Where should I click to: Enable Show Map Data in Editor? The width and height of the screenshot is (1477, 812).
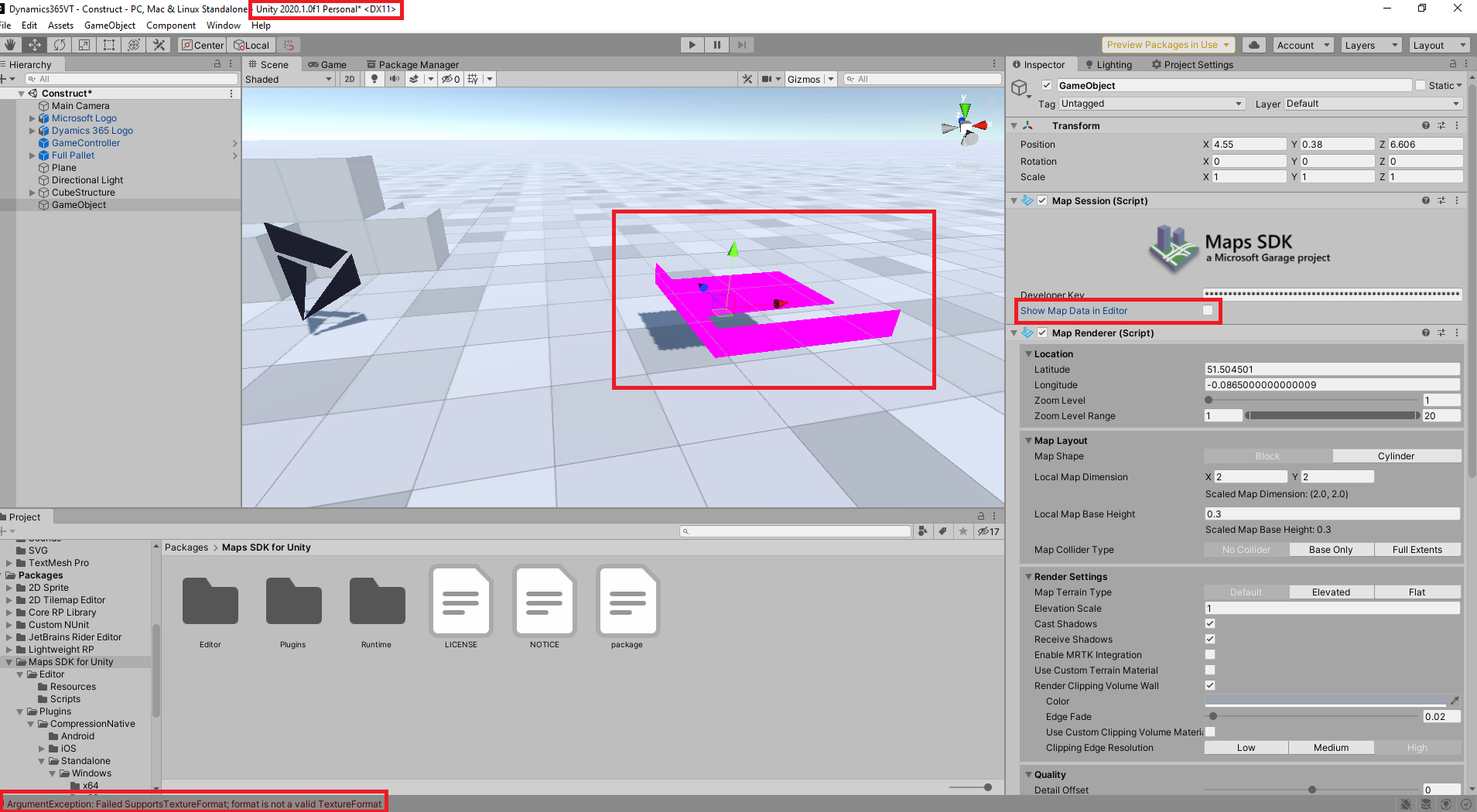point(1207,310)
